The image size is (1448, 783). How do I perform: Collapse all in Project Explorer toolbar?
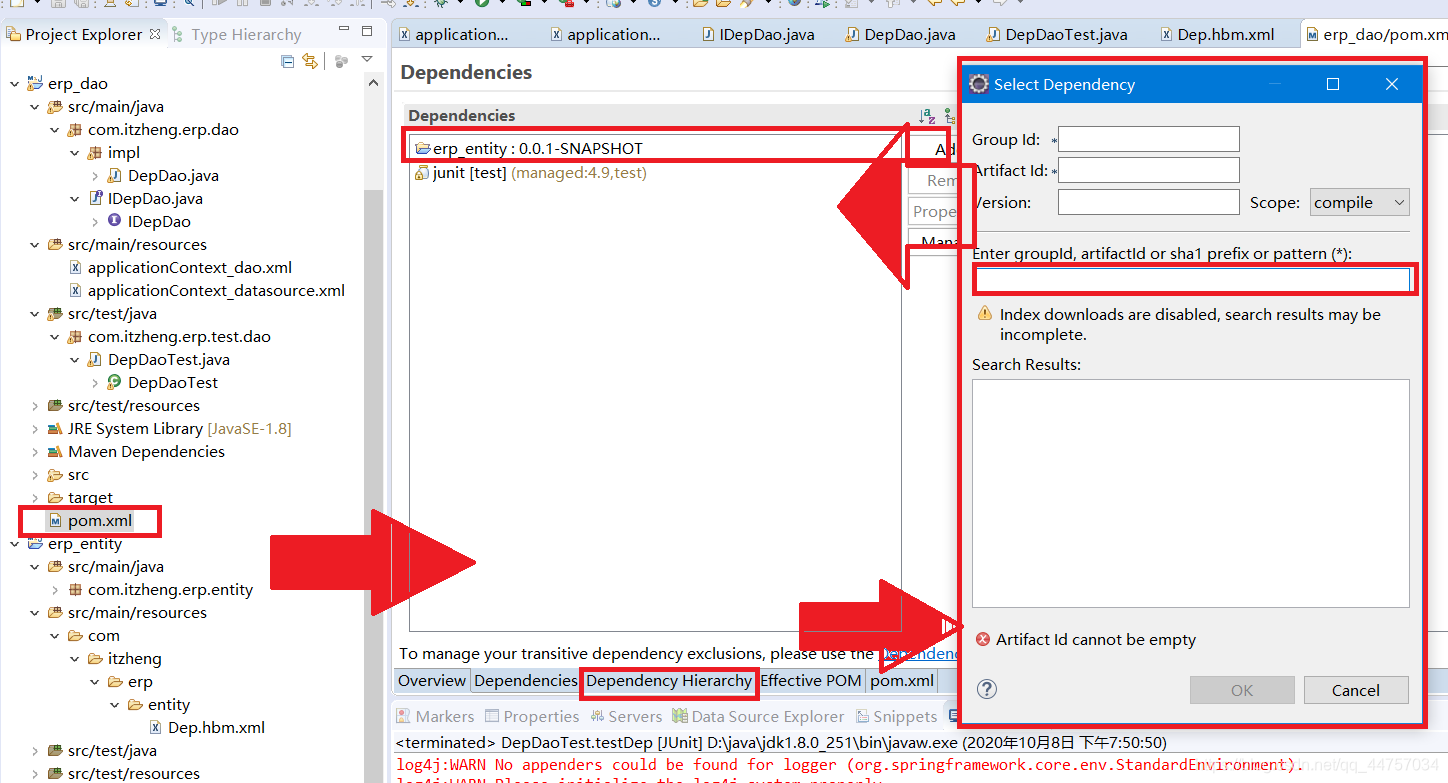pos(288,61)
